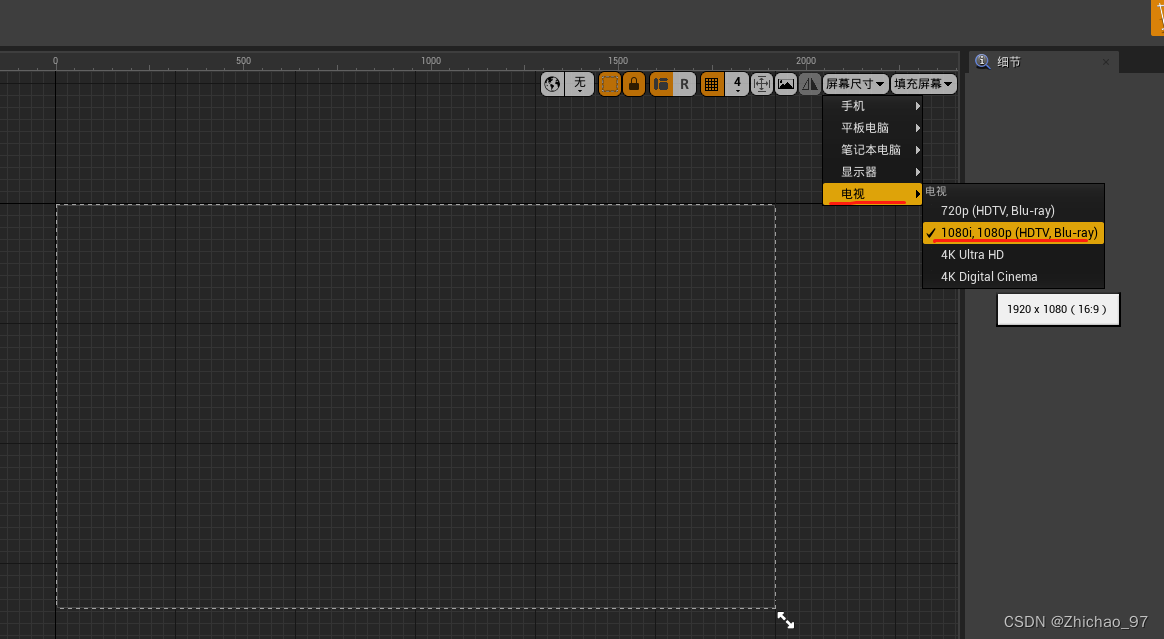Click the localization preview globe icon
The width and height of the screenshot is (1164, 639).
pos(552,83)
